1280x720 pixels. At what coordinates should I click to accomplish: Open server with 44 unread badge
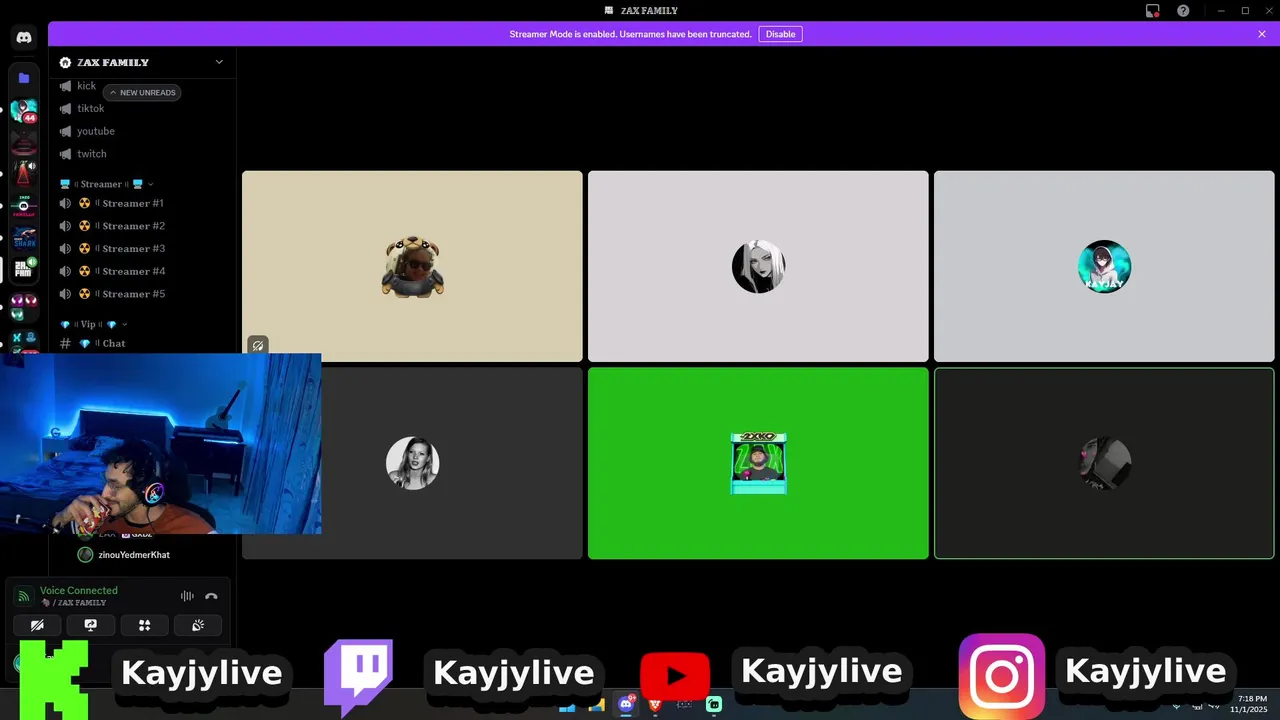(24, 110)
